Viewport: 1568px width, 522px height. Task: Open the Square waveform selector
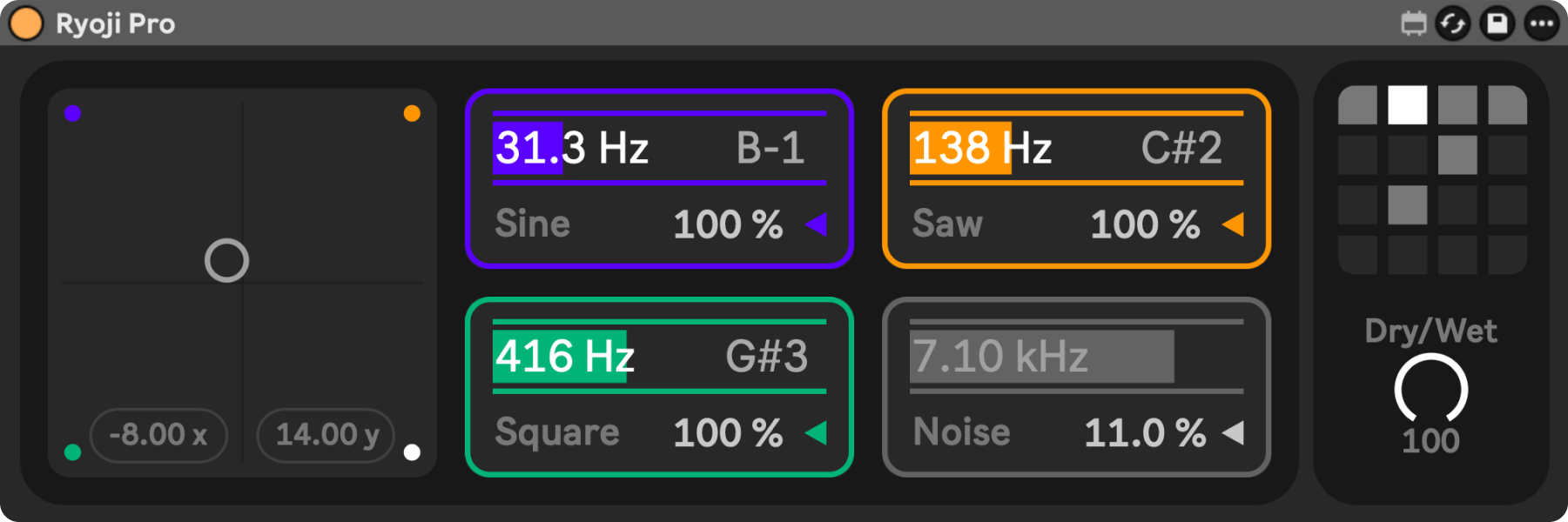coord(557,432)
